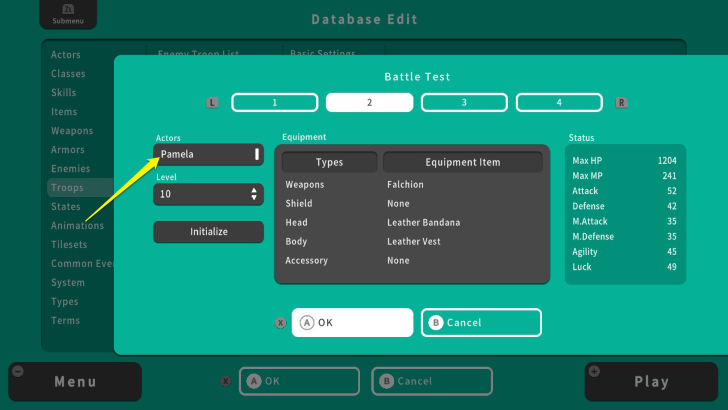Viewport: 728px width, 410px height.
Task: Adjust Level stepper arrows
Action: coord(254,194)
